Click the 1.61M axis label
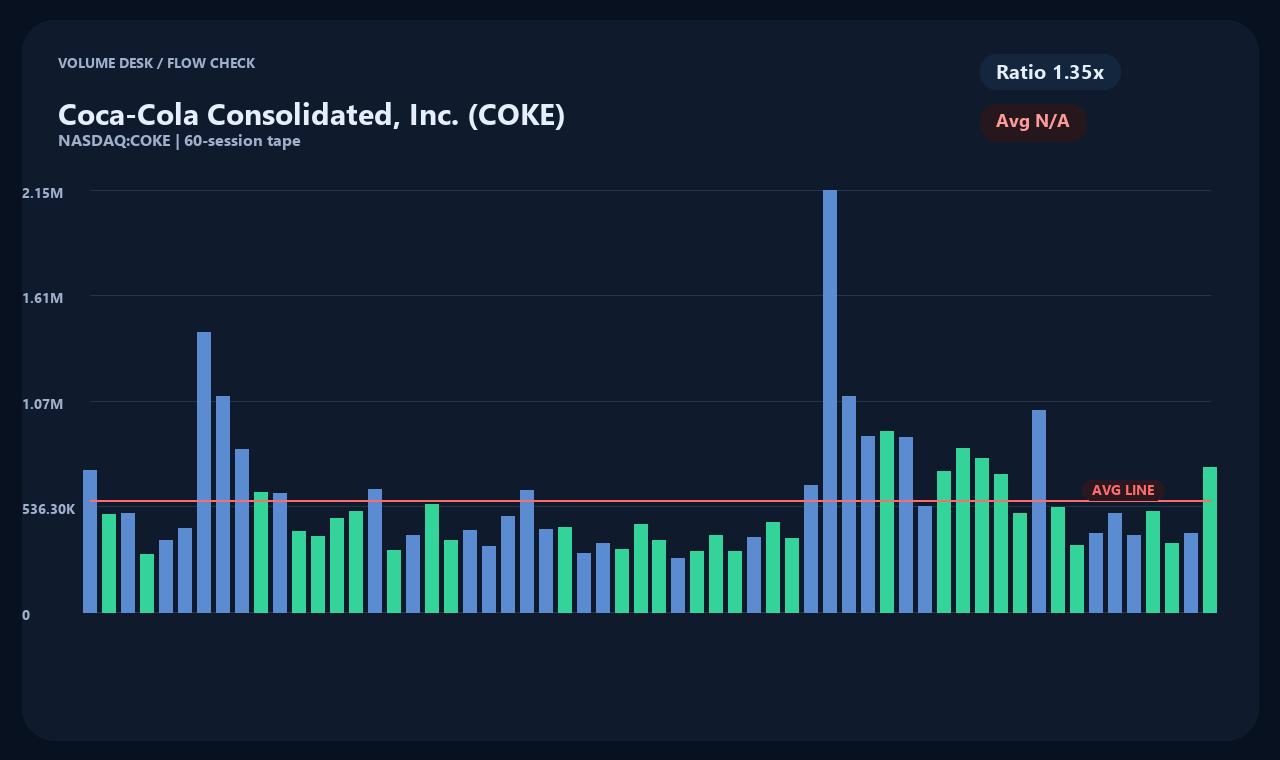Viewport: 1280px width, 760px height. pos(43,298)
